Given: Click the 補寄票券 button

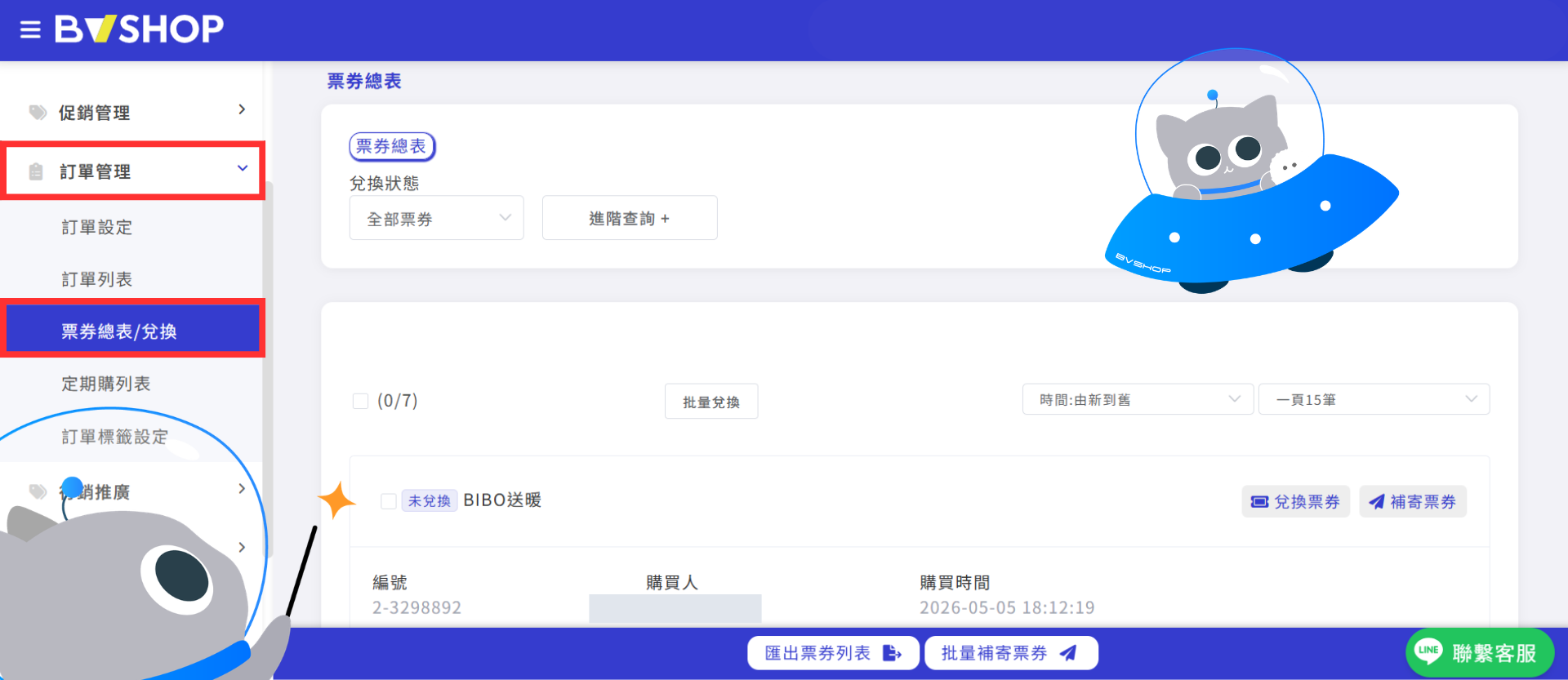Looking at the screenshot, I should (x=1413, y=501).
